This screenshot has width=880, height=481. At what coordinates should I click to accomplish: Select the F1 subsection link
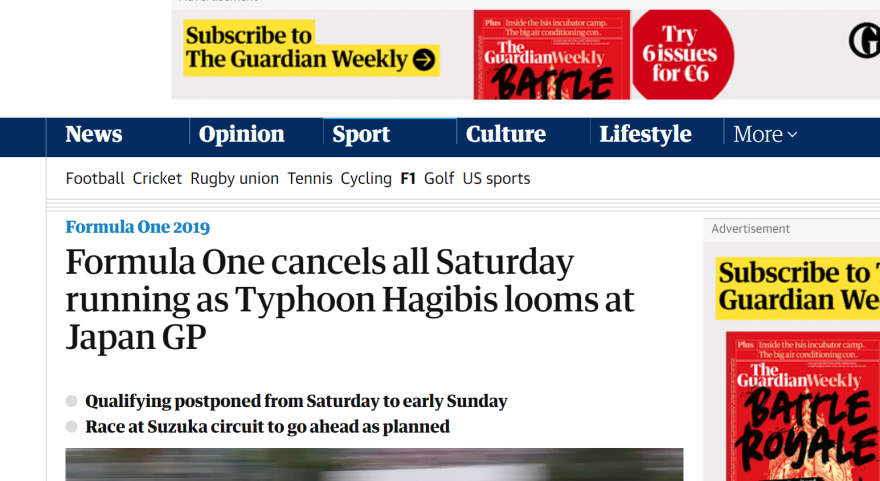[408, 178]
